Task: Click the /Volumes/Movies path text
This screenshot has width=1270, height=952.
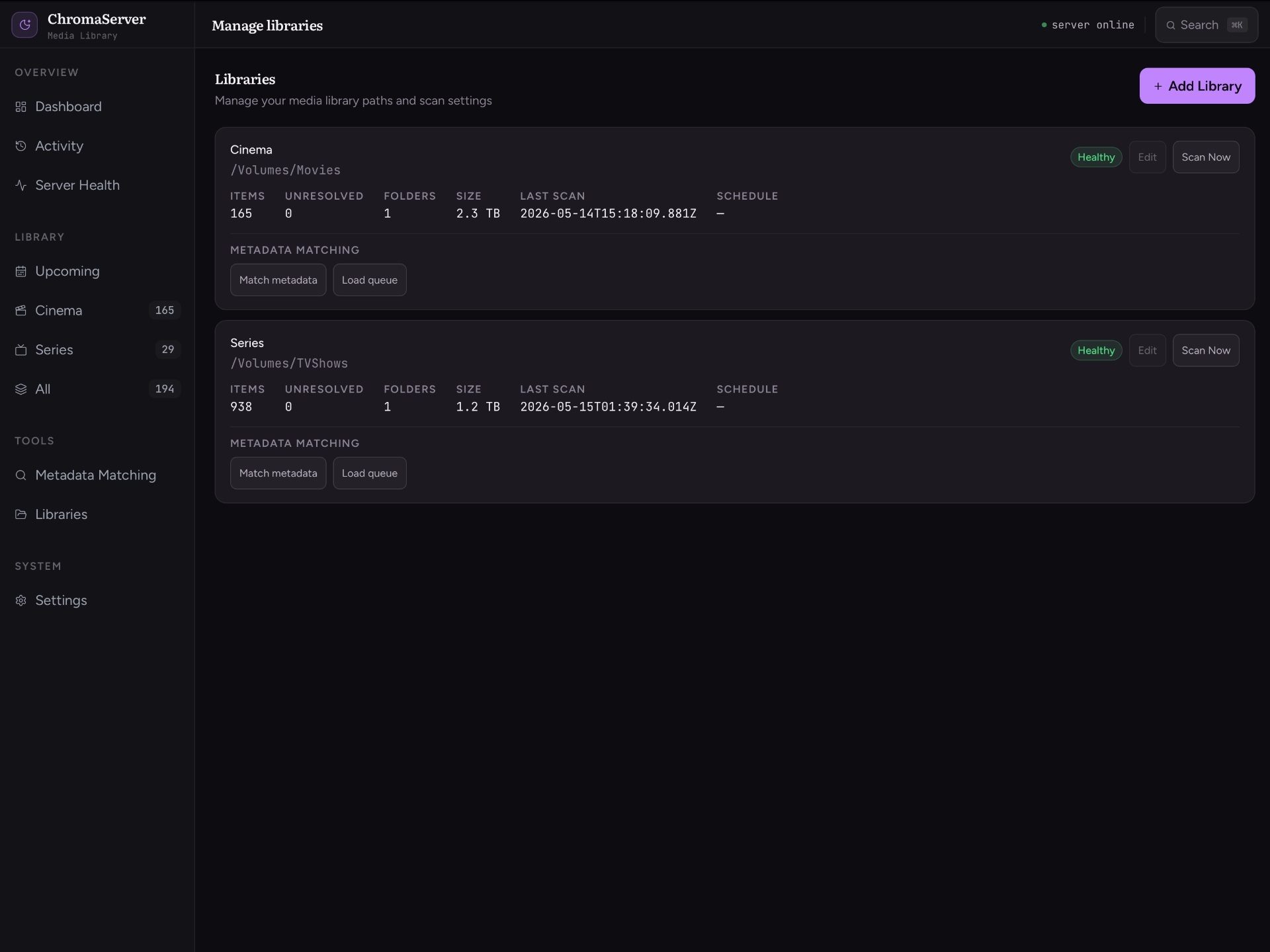Action: [x=285, y=171]
